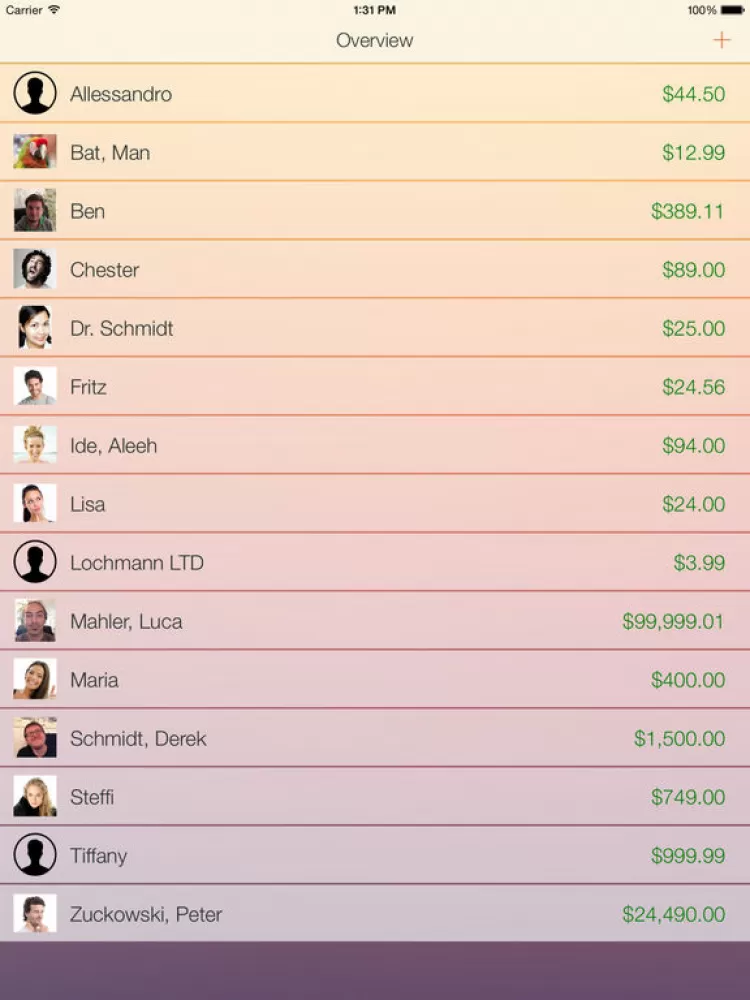This screenshot has width=750, height=1000.
Task: Click Lochmann LTD's silhouette avatar icon
Action: [35, 562]
